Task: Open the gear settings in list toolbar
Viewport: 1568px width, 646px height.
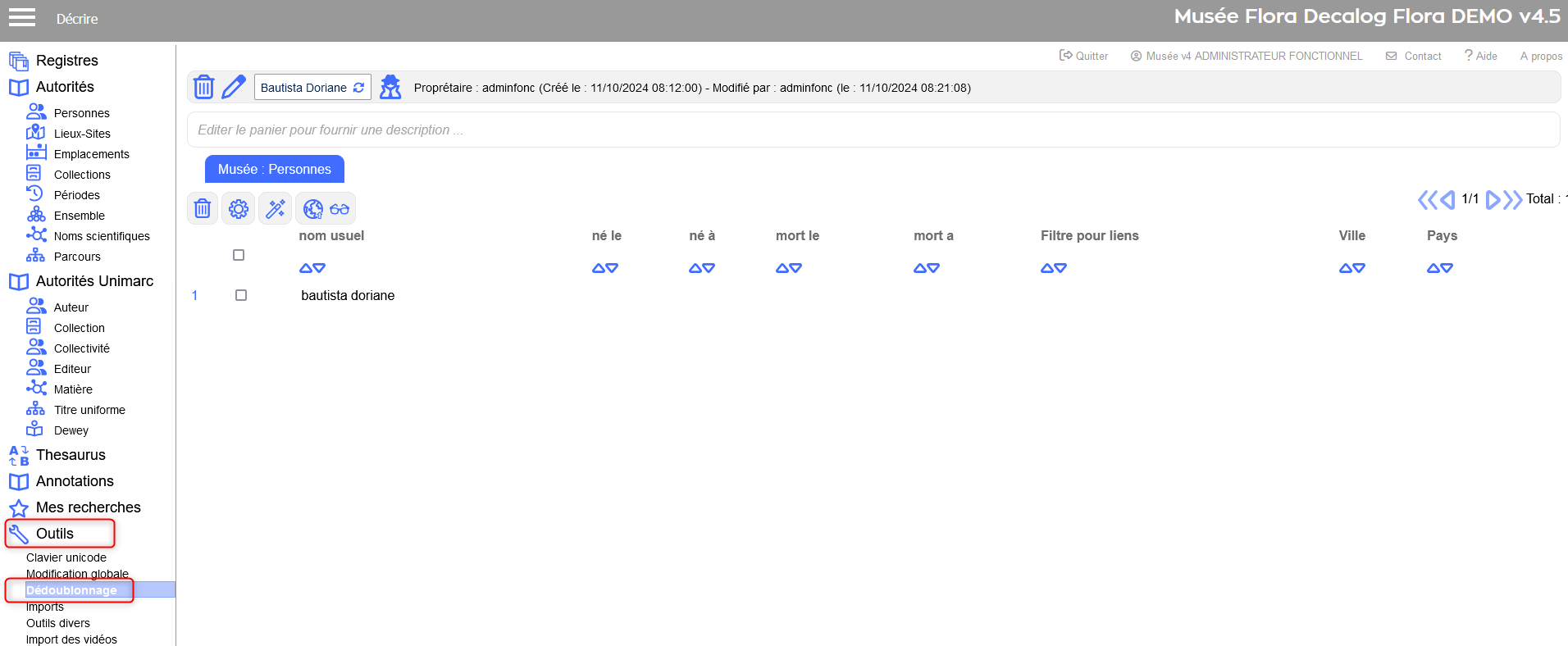Action: [x=239, y=209]
